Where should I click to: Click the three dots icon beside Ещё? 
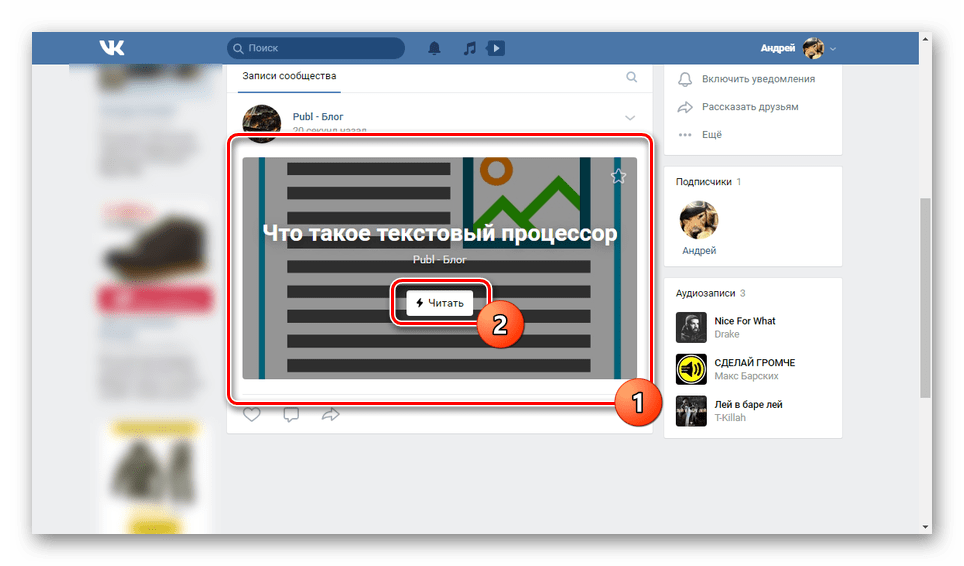685,135
